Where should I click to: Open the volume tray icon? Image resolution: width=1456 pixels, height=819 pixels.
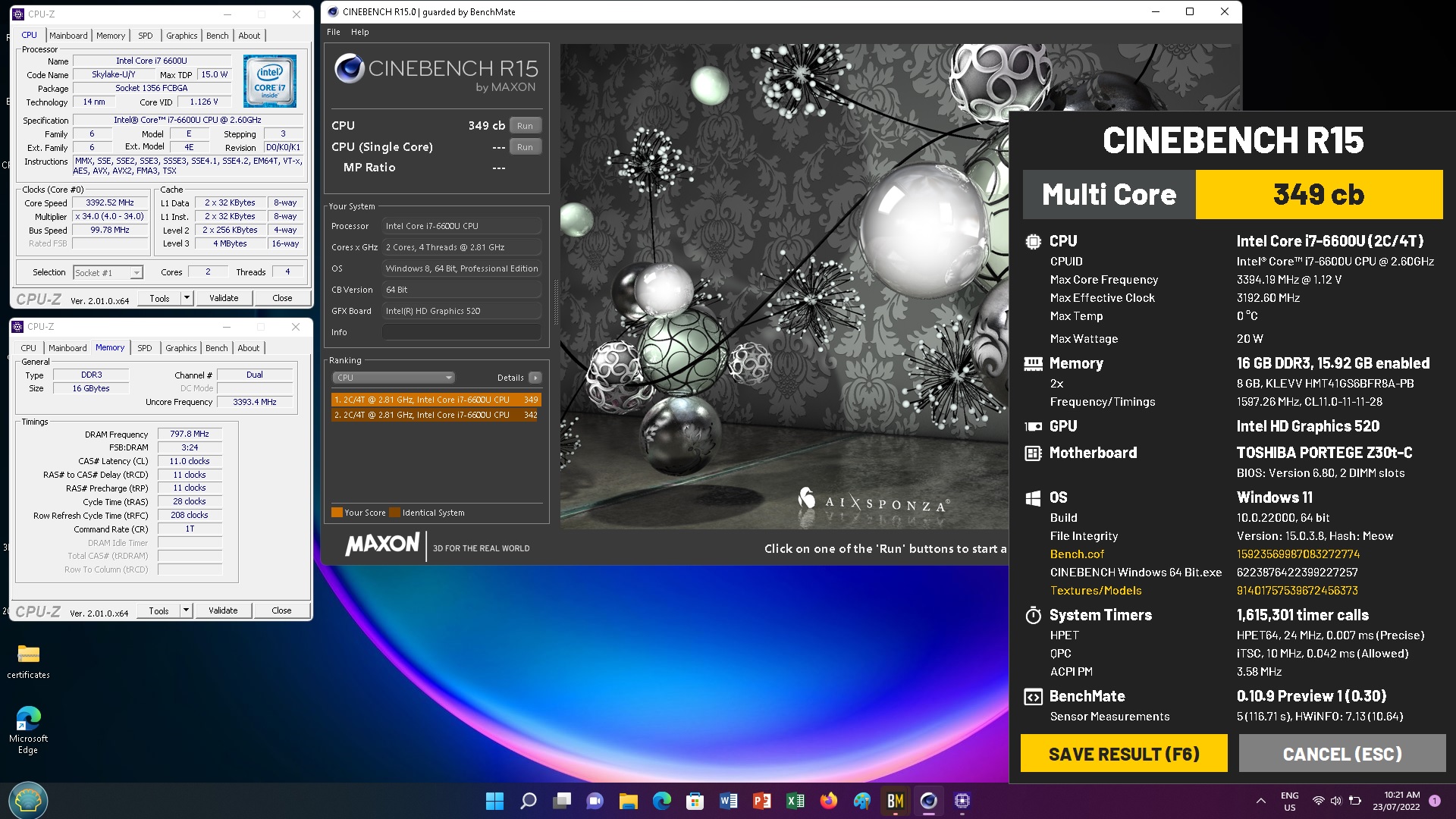1336,801
